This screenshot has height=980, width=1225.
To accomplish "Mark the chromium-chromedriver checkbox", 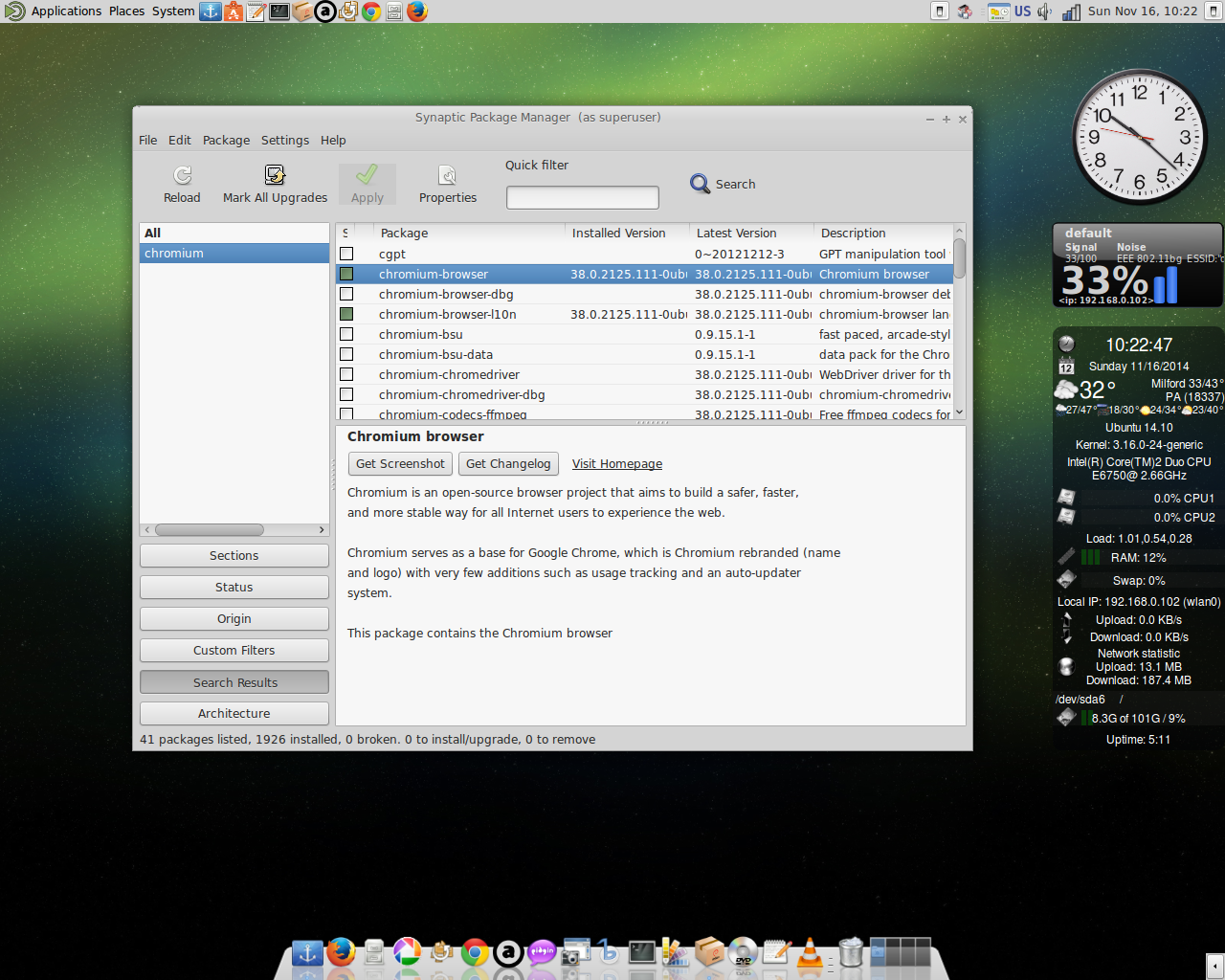I will [346, 374].
